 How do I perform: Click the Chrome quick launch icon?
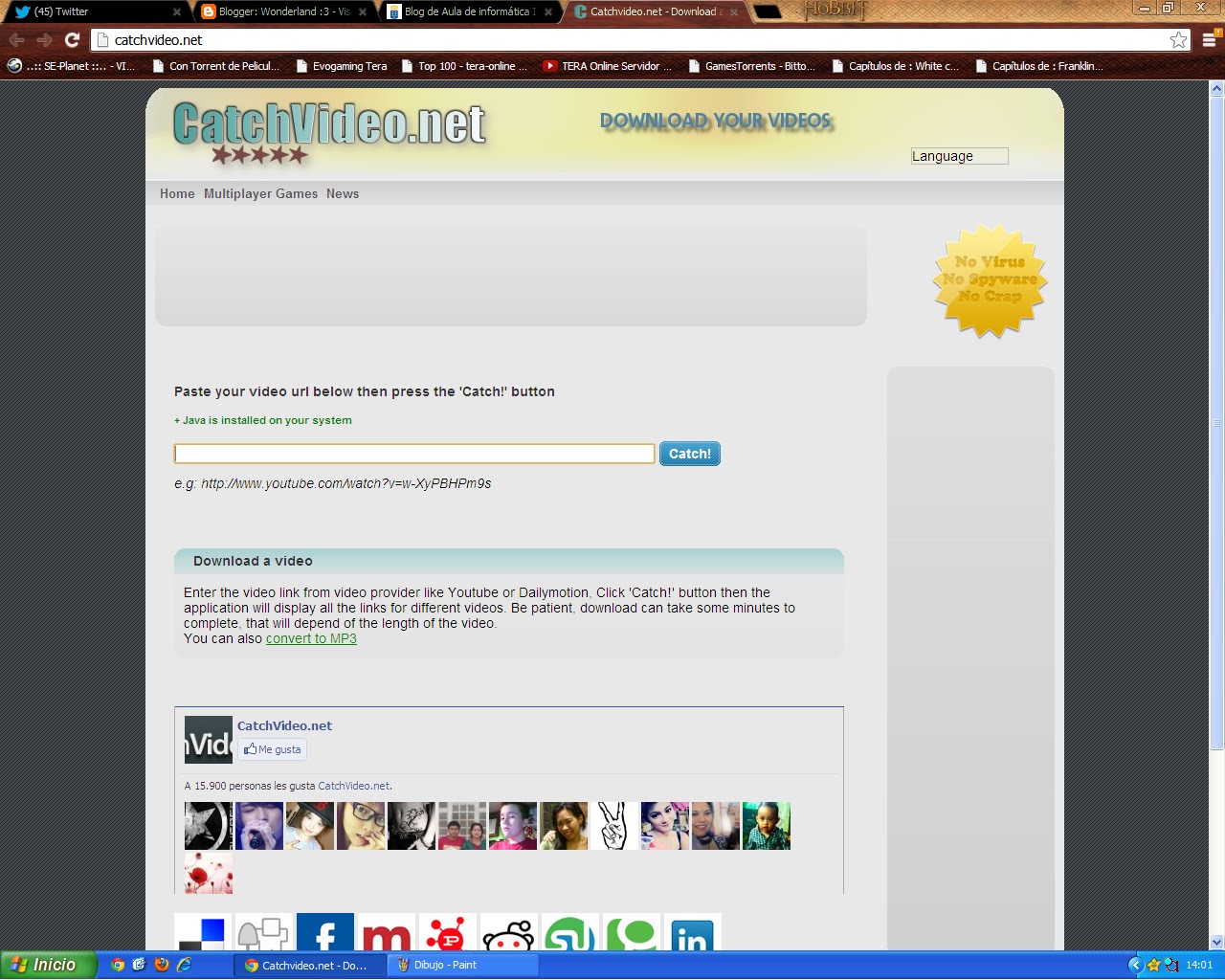[118, 965]
